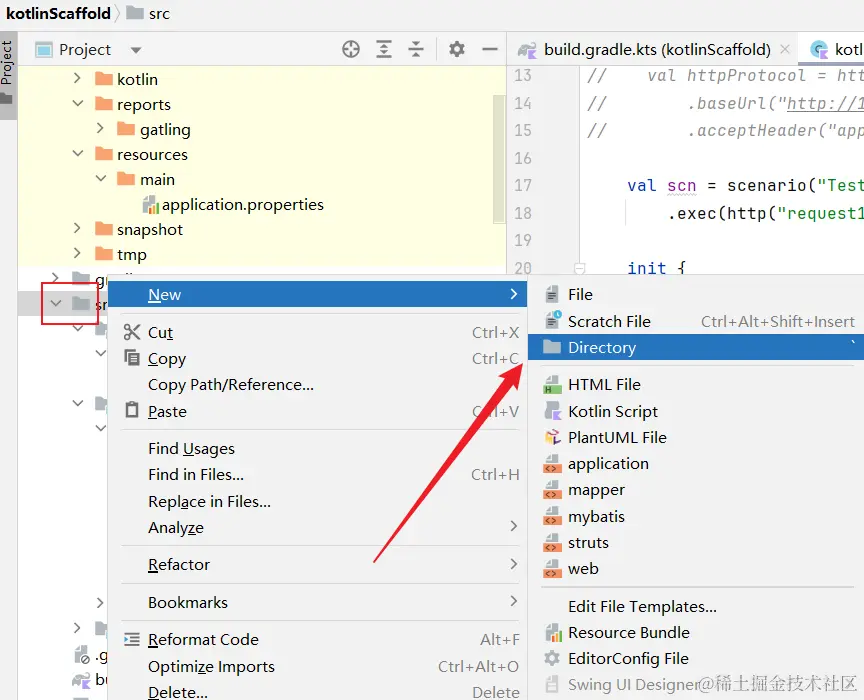The image size is (864, 700).
Task: Click the scn variable in editor code
Action: [x=682, y=186]
